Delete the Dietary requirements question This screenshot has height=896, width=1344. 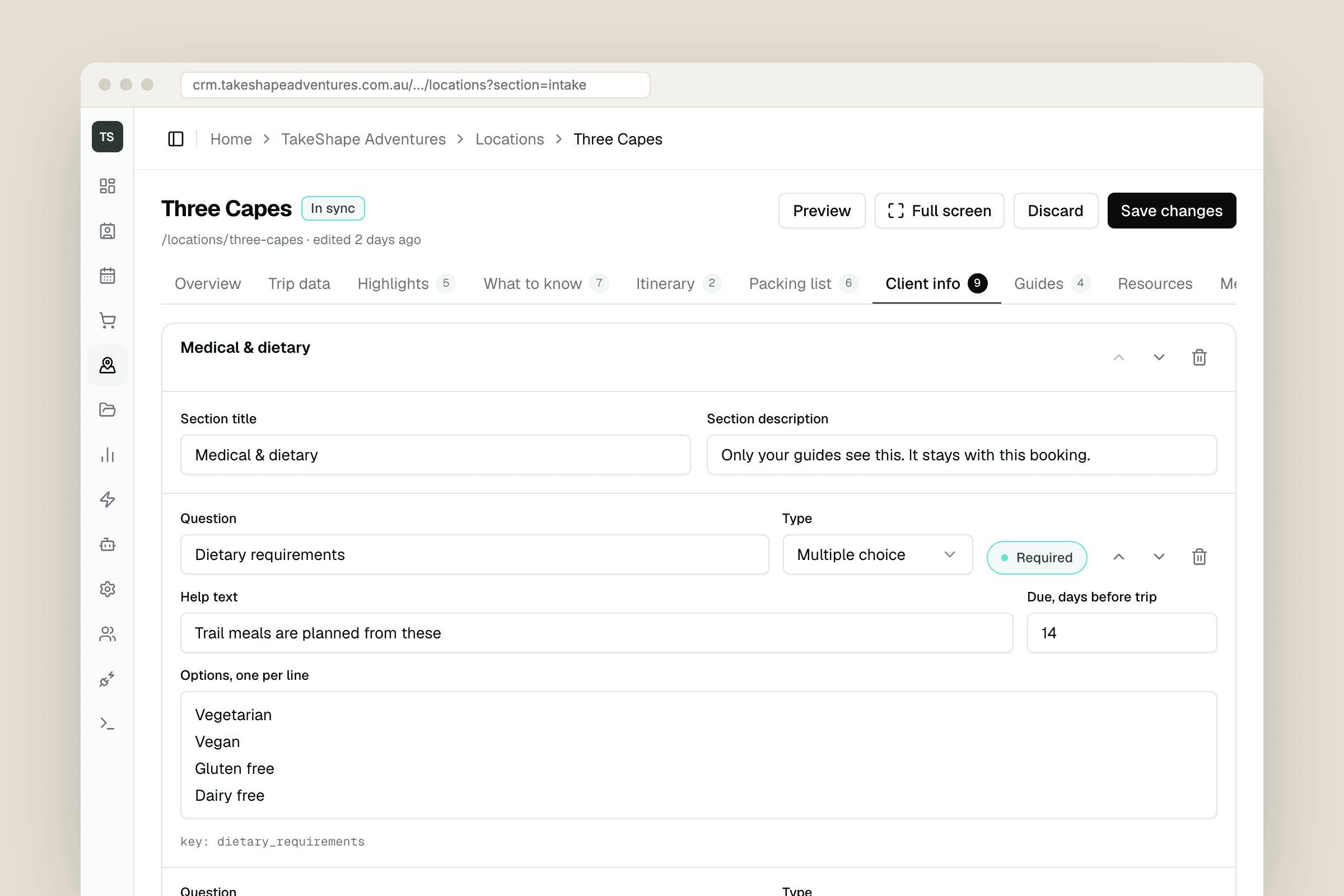point(1200,557)
